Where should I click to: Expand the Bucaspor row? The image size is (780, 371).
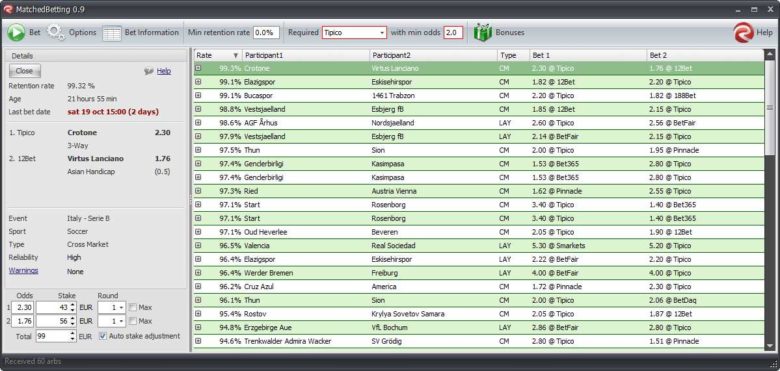pos(198,95)
